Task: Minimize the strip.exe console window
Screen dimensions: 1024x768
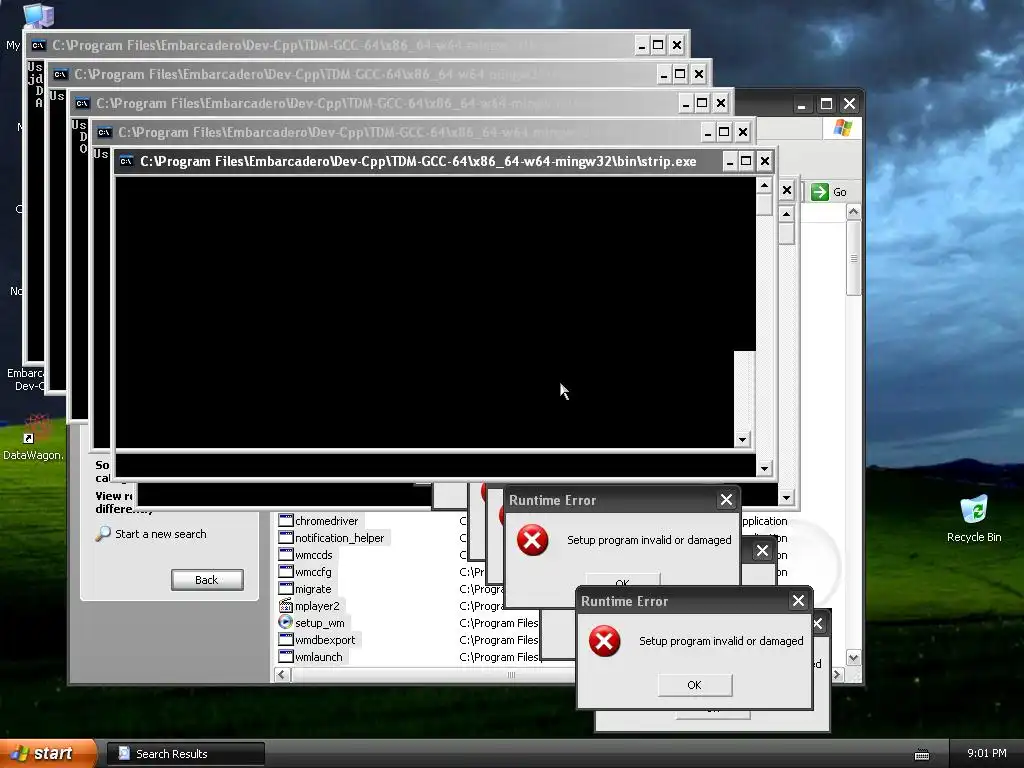Action: pyautogui.click(x=729, y=161)
